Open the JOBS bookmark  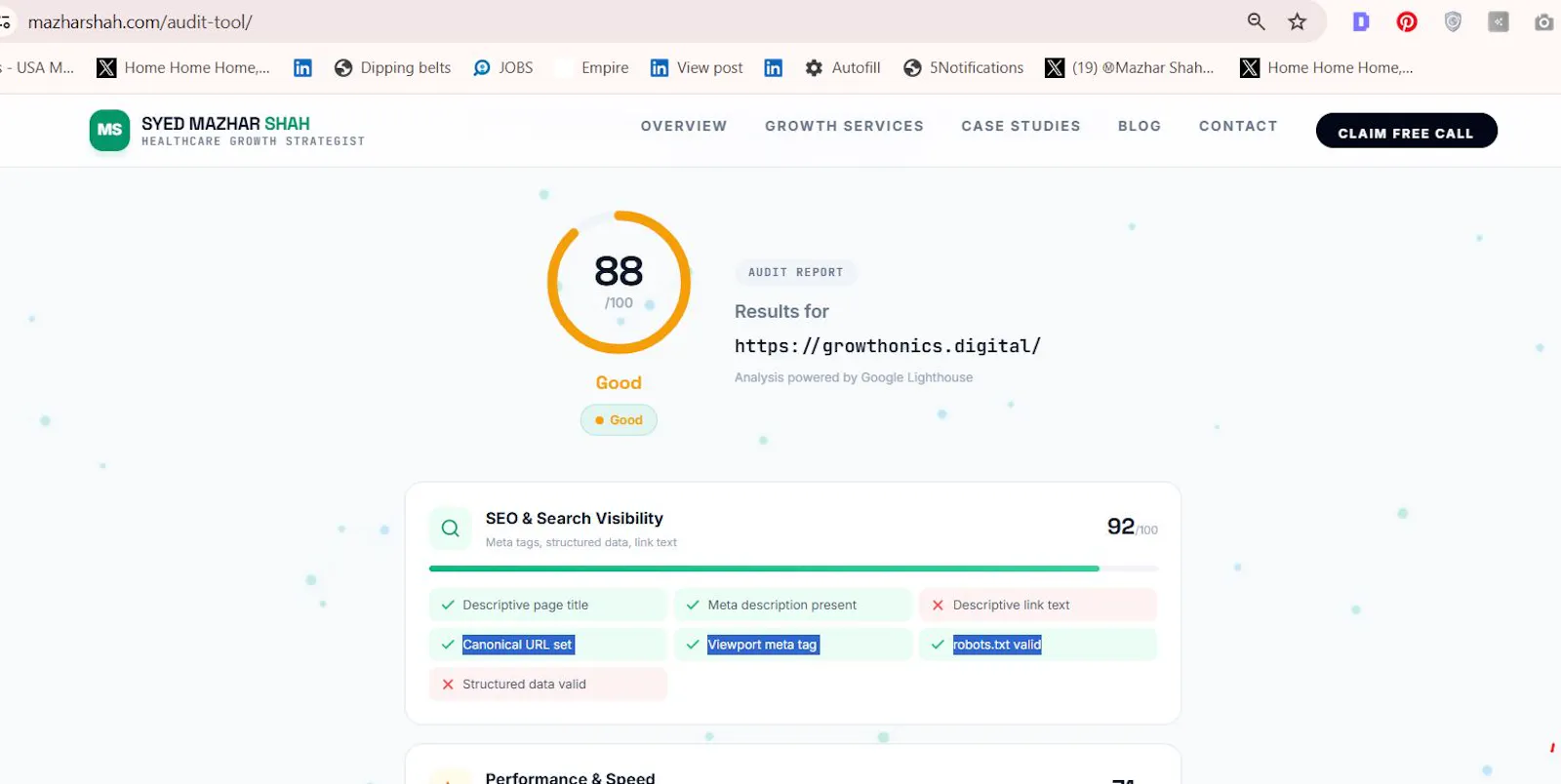click(503, 67)
